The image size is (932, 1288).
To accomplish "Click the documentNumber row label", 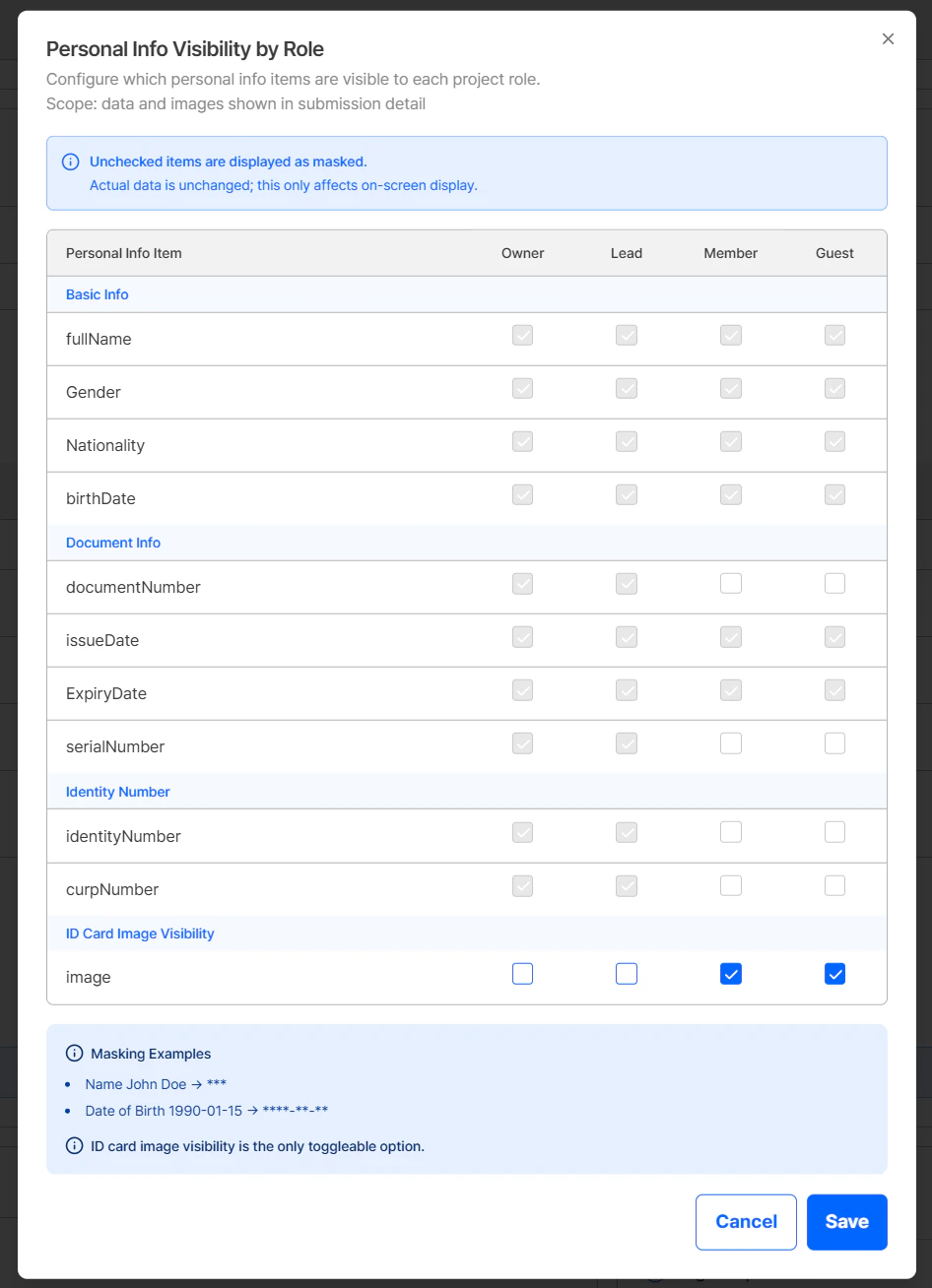I will click(x=134, y=587).
